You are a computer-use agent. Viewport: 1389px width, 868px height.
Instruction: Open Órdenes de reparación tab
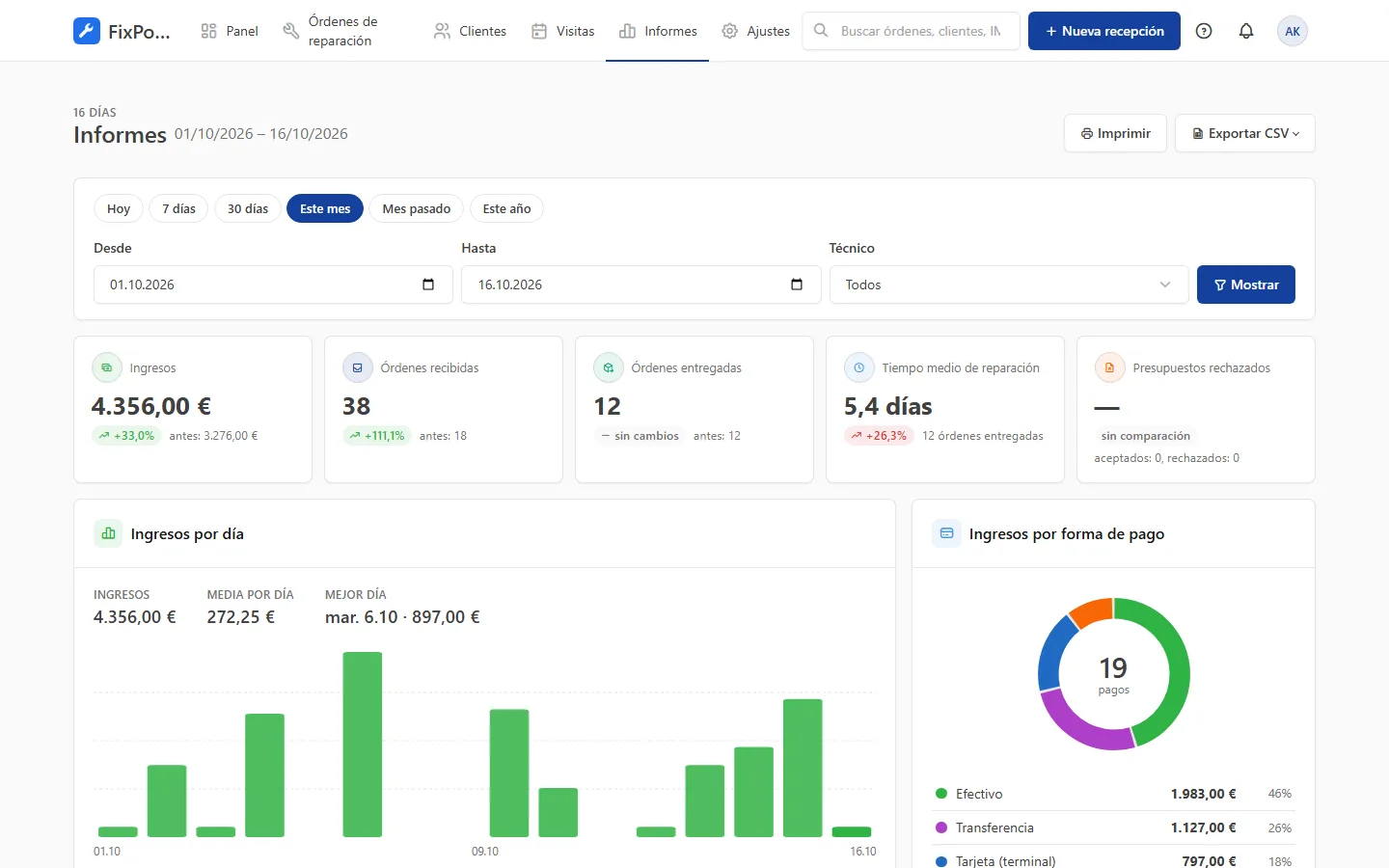click(x=346, y=31)
